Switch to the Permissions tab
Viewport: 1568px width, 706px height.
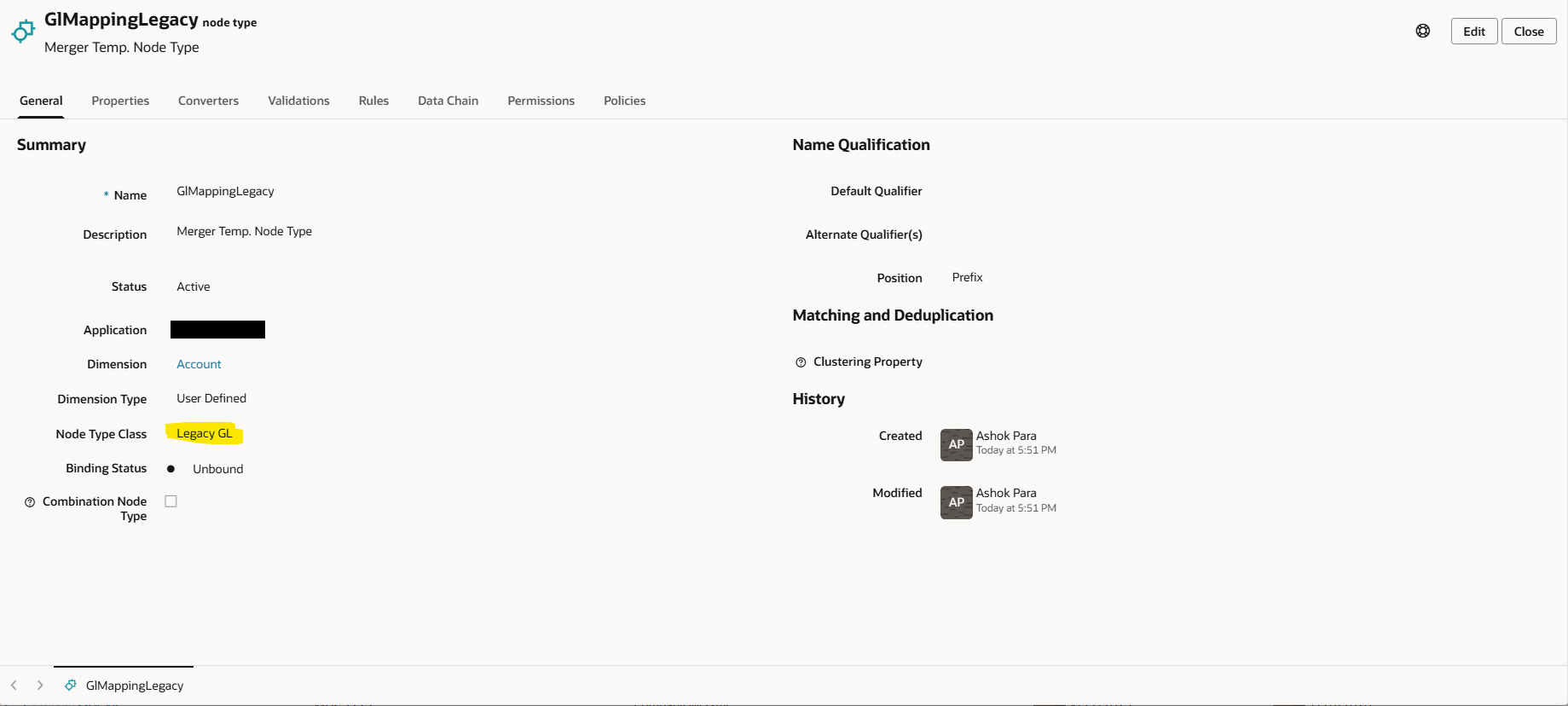(541, 101)
